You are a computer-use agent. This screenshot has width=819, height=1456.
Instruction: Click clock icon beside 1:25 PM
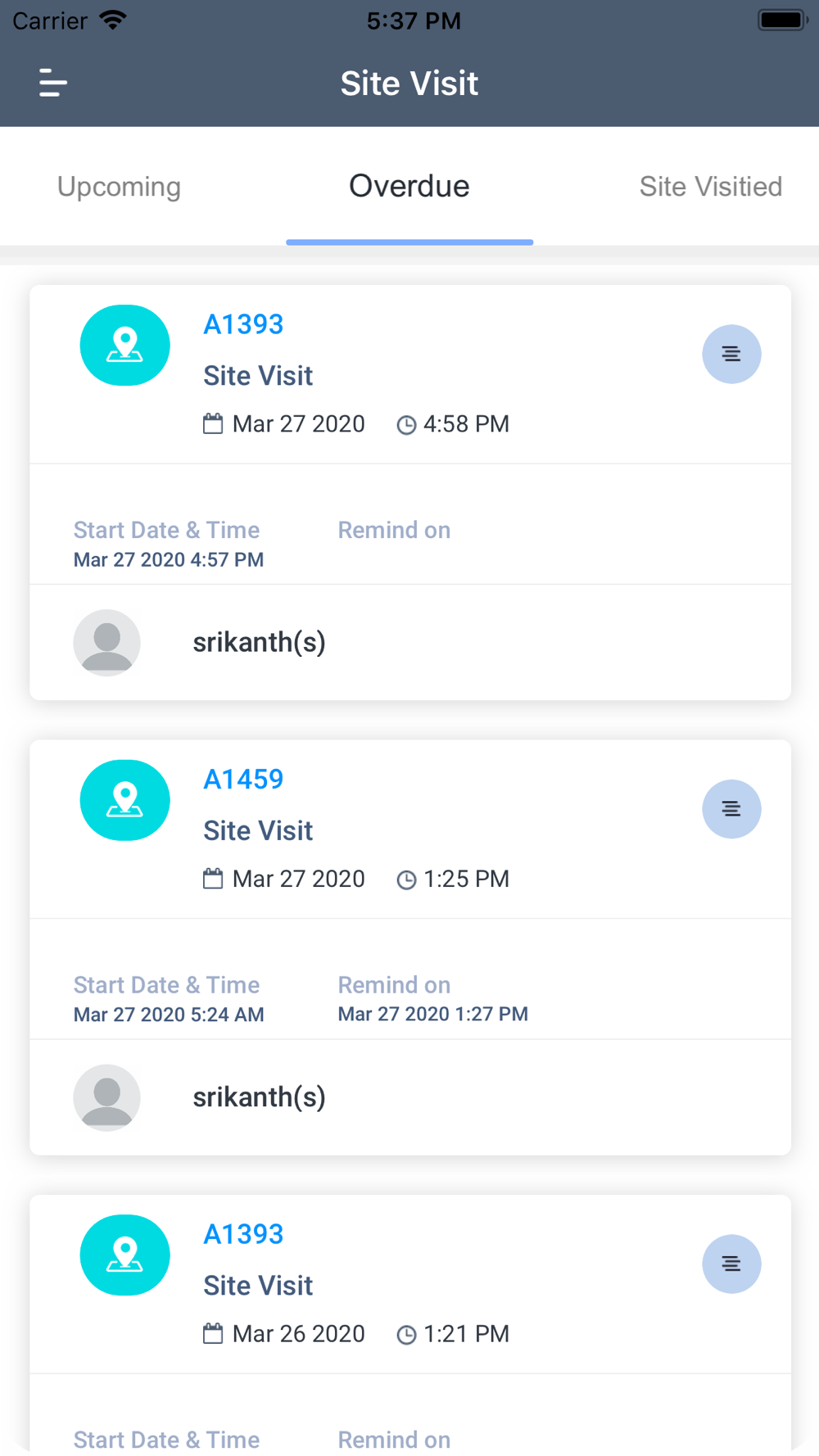click(x=406, y=880)
